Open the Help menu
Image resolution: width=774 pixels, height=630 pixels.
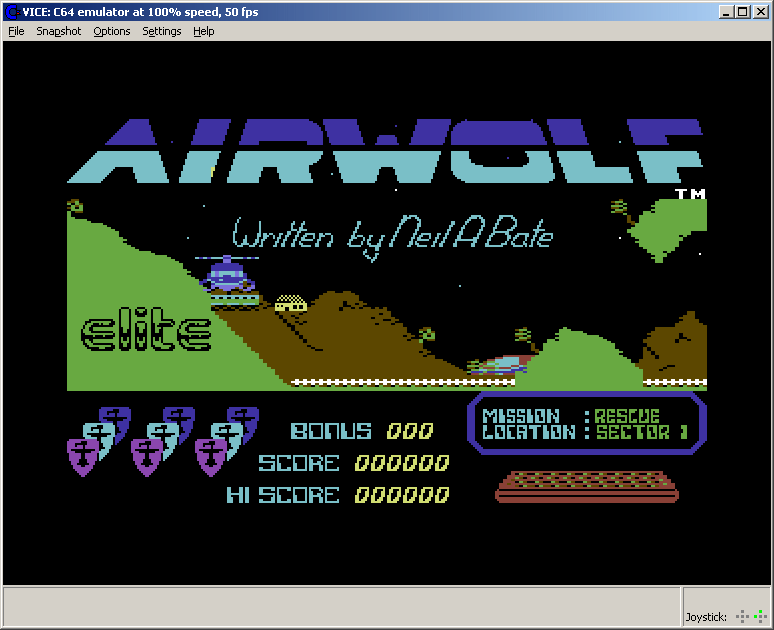tap(204, 31)
